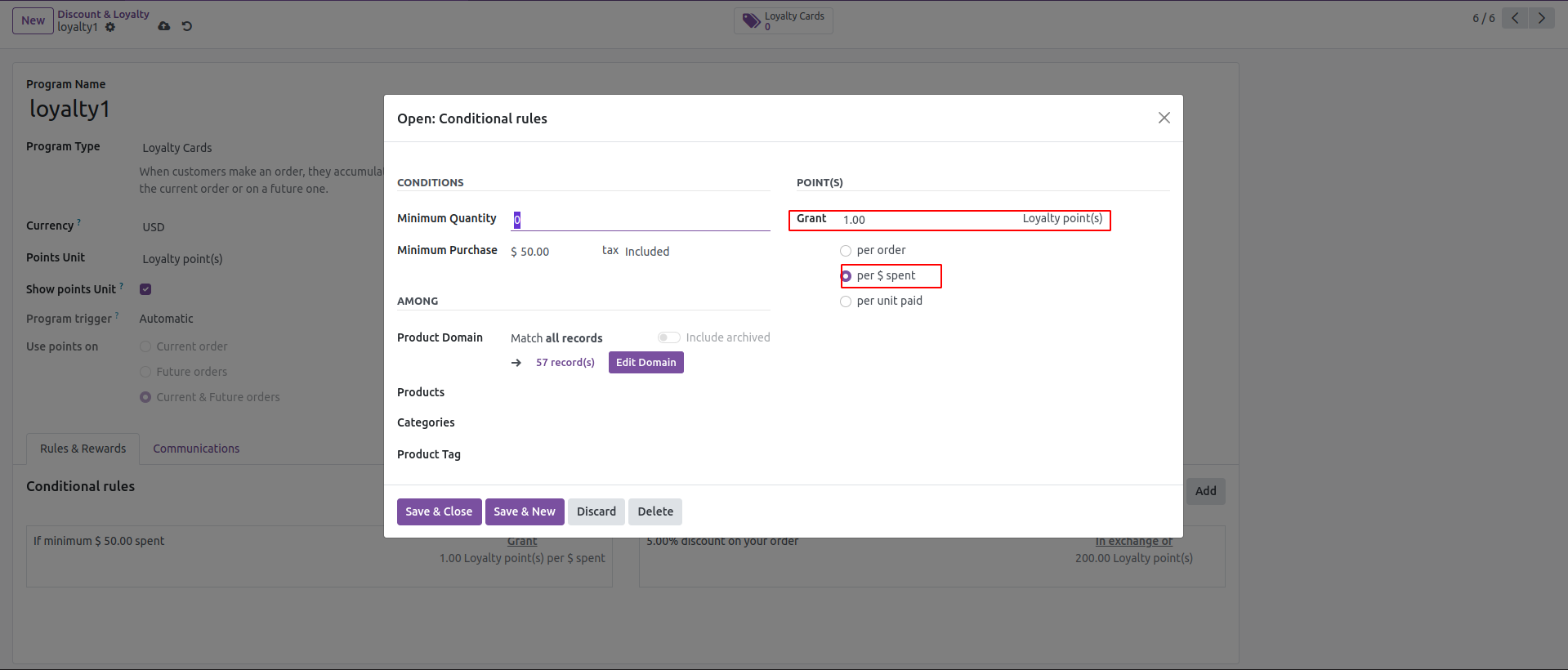Go to the previous record arrow
Screen dimensions: 1568x670
[1515, 18]
